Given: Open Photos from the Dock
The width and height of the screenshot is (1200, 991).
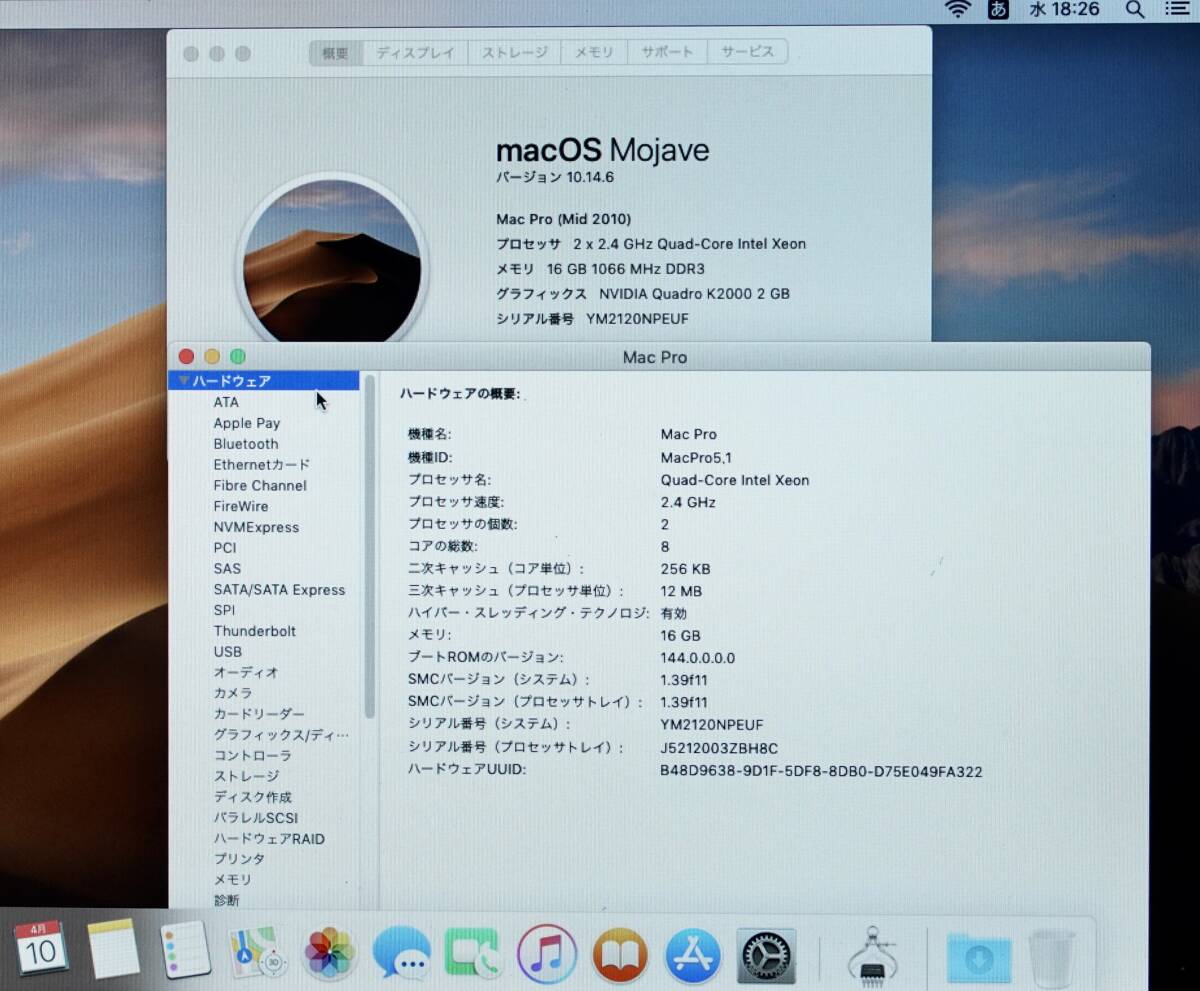Looking at the screenshot, I should tap(330, 953).
